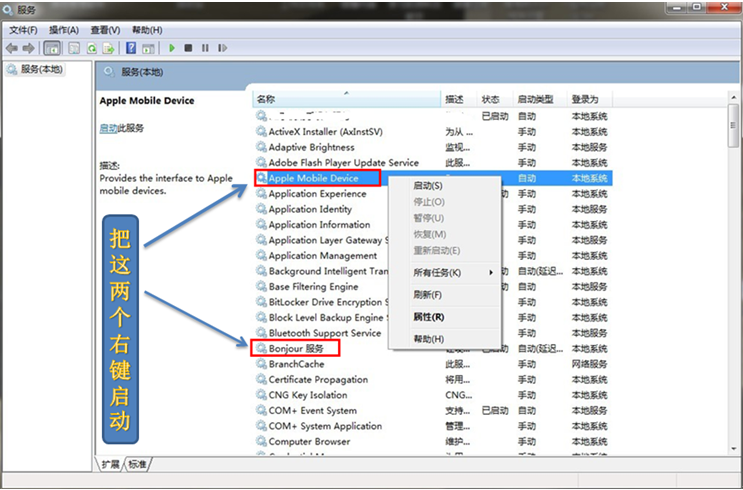Open the 操作(A) menu
The image size is (743, 490).
coord(64,30)
